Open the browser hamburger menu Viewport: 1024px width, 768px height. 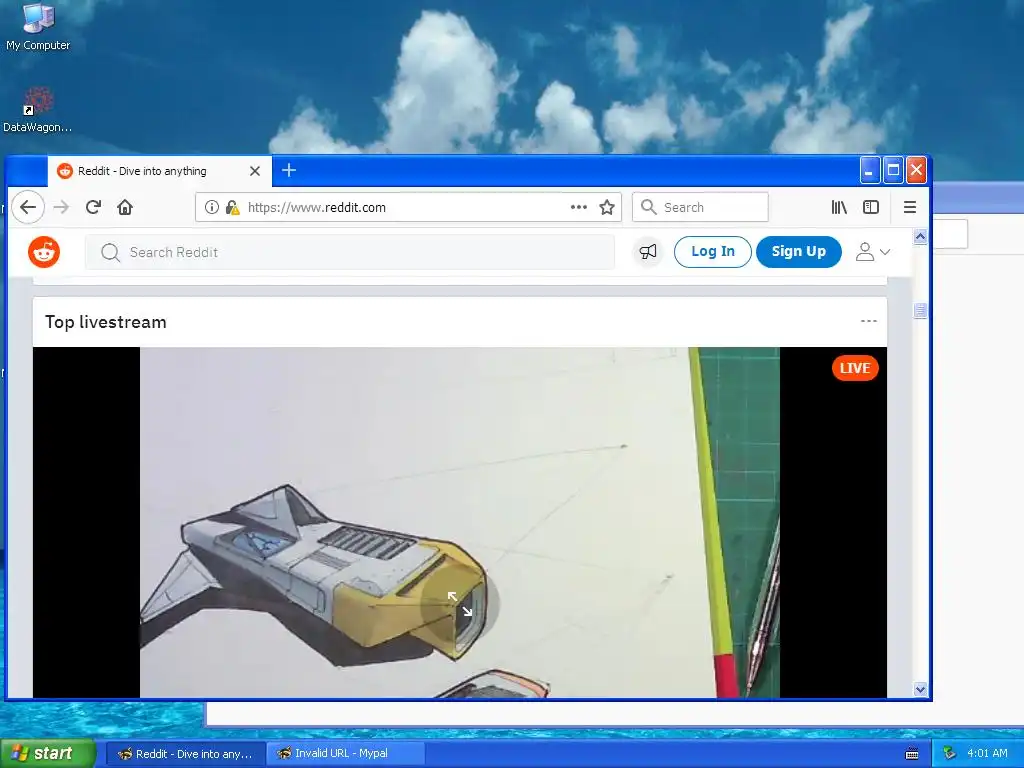click(x=910, y=207)
